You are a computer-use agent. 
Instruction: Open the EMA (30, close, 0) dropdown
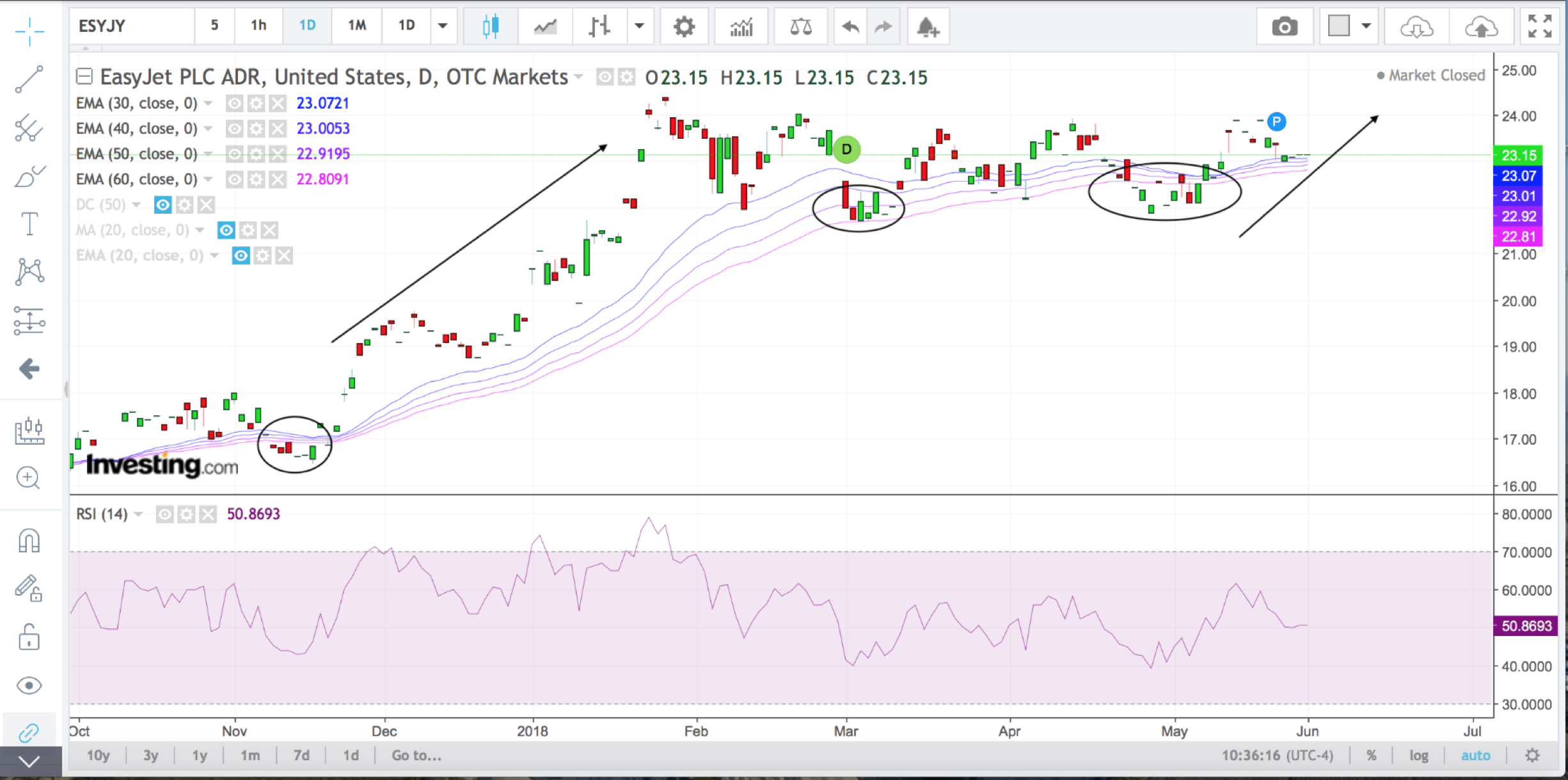tap(209, 103)
